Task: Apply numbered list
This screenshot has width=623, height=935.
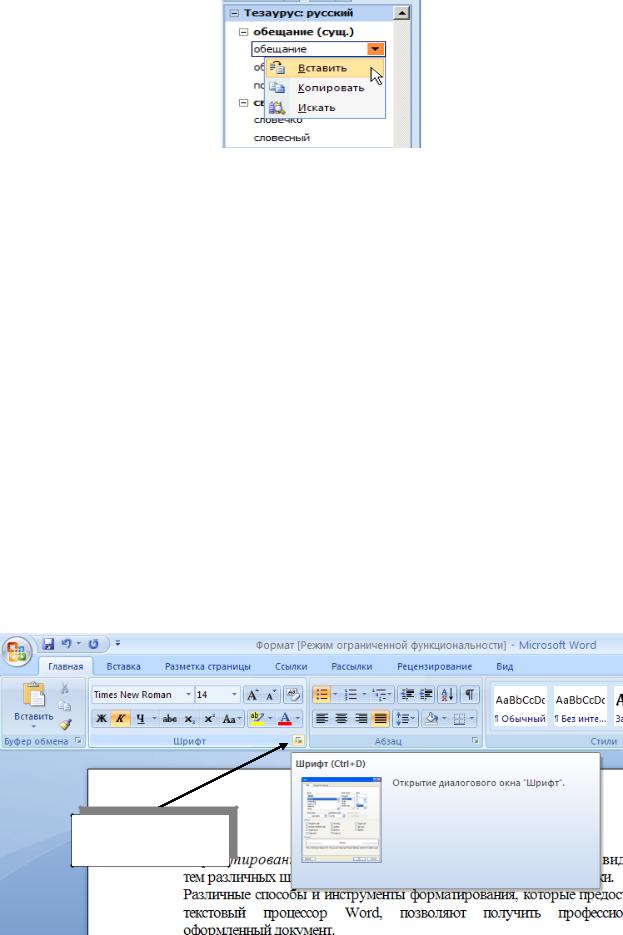Action: point(351,695)
